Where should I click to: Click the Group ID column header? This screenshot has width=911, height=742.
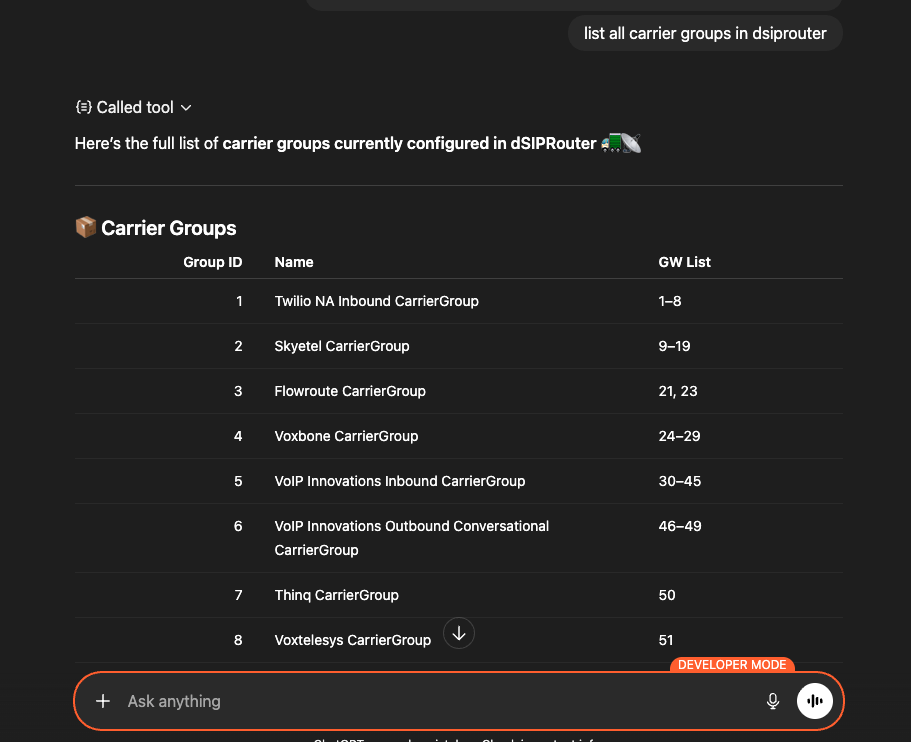click(x=213, y=262)
